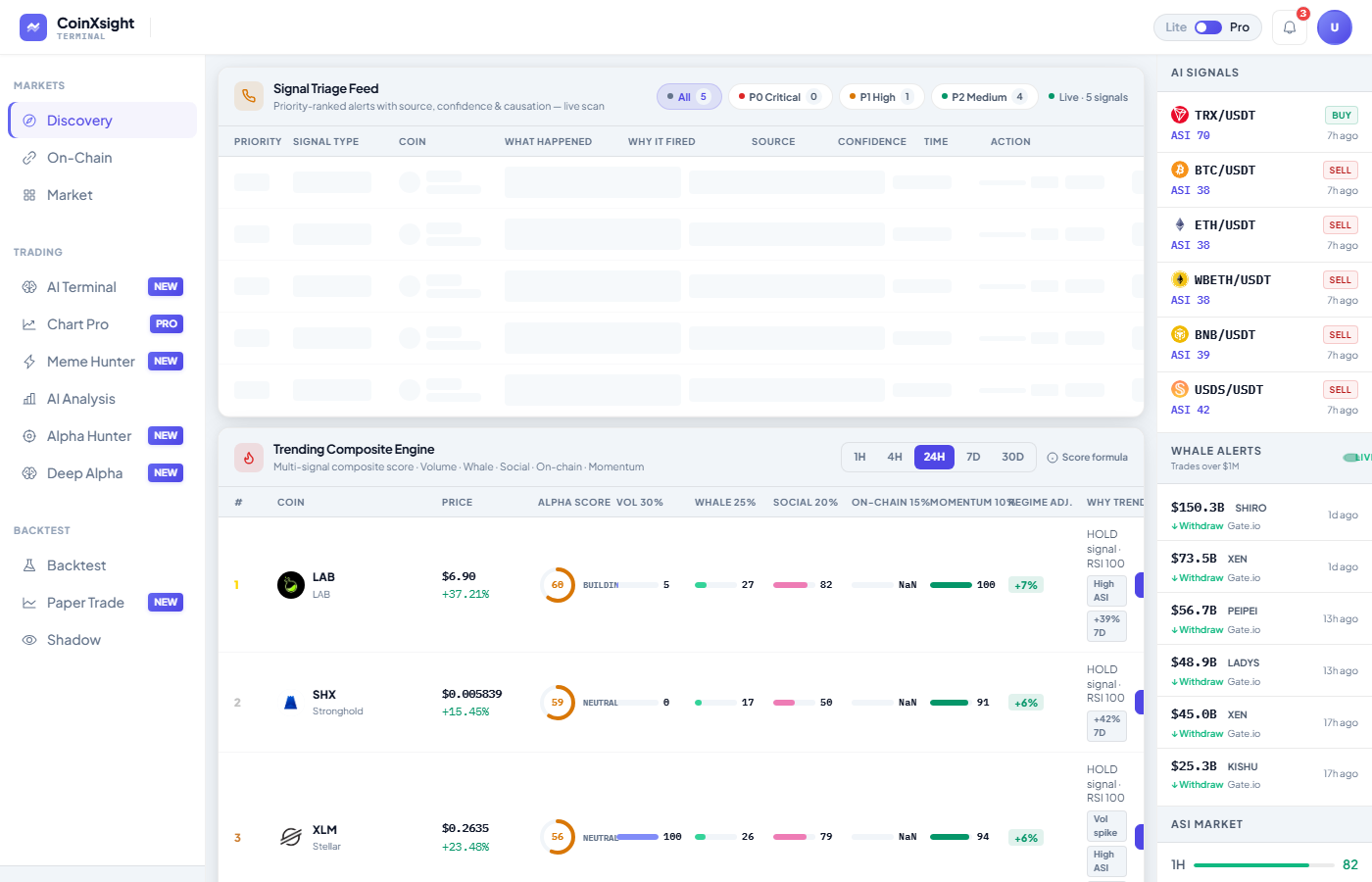The height and width of the screenshot is (882, 1372).
Task: Open the $150.3B SHIRO whale alert
Action: (1264, 515)
